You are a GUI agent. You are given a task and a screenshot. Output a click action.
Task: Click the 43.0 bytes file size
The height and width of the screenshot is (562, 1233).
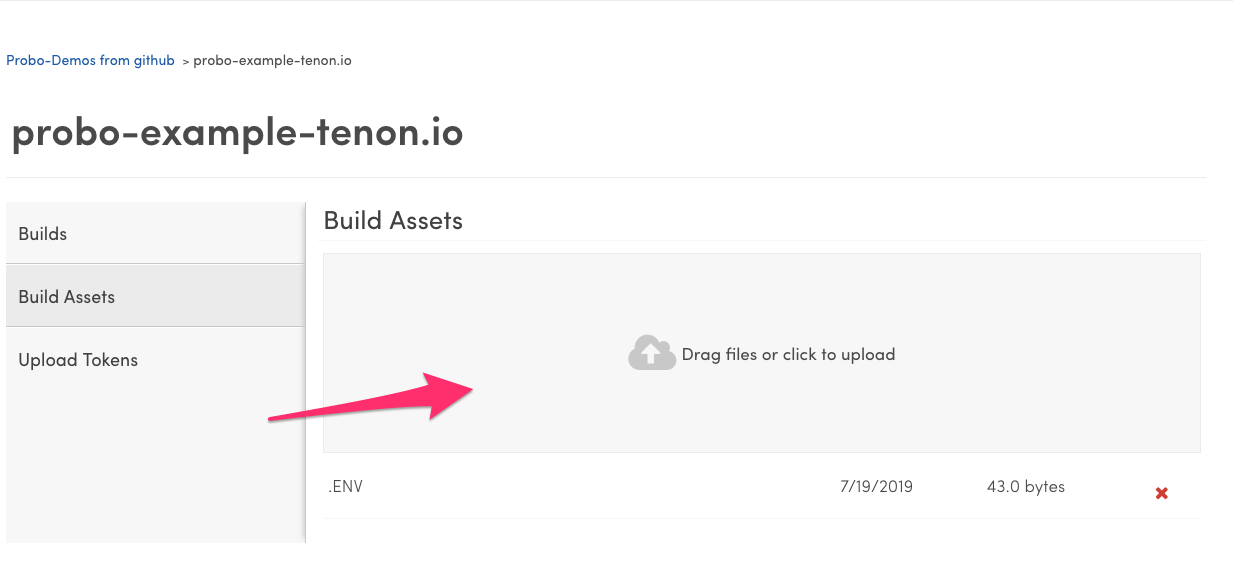pyautogui.click(x=1025, y=487)
